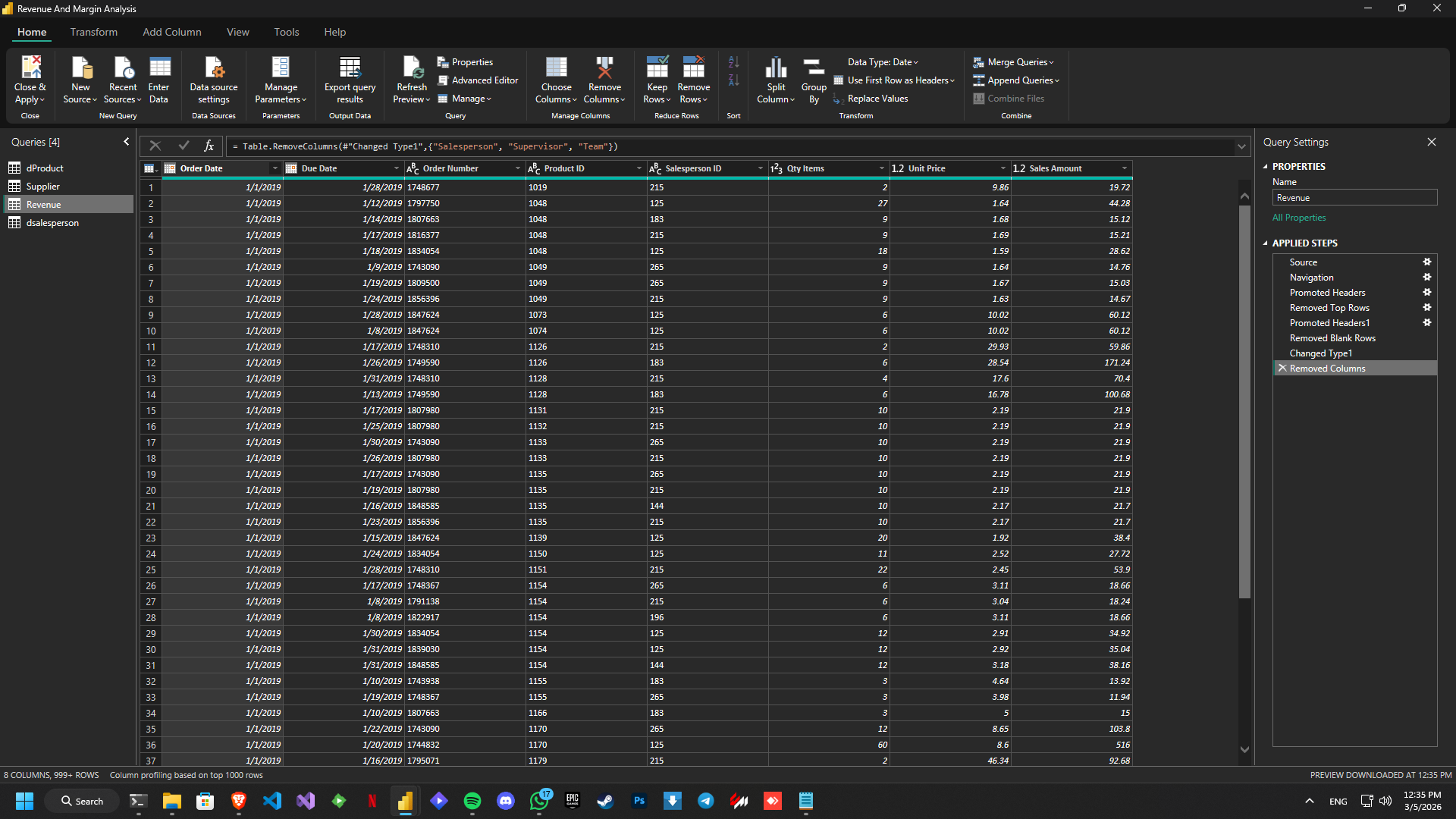Open the All Properties link

click(x=1299, y=218)
